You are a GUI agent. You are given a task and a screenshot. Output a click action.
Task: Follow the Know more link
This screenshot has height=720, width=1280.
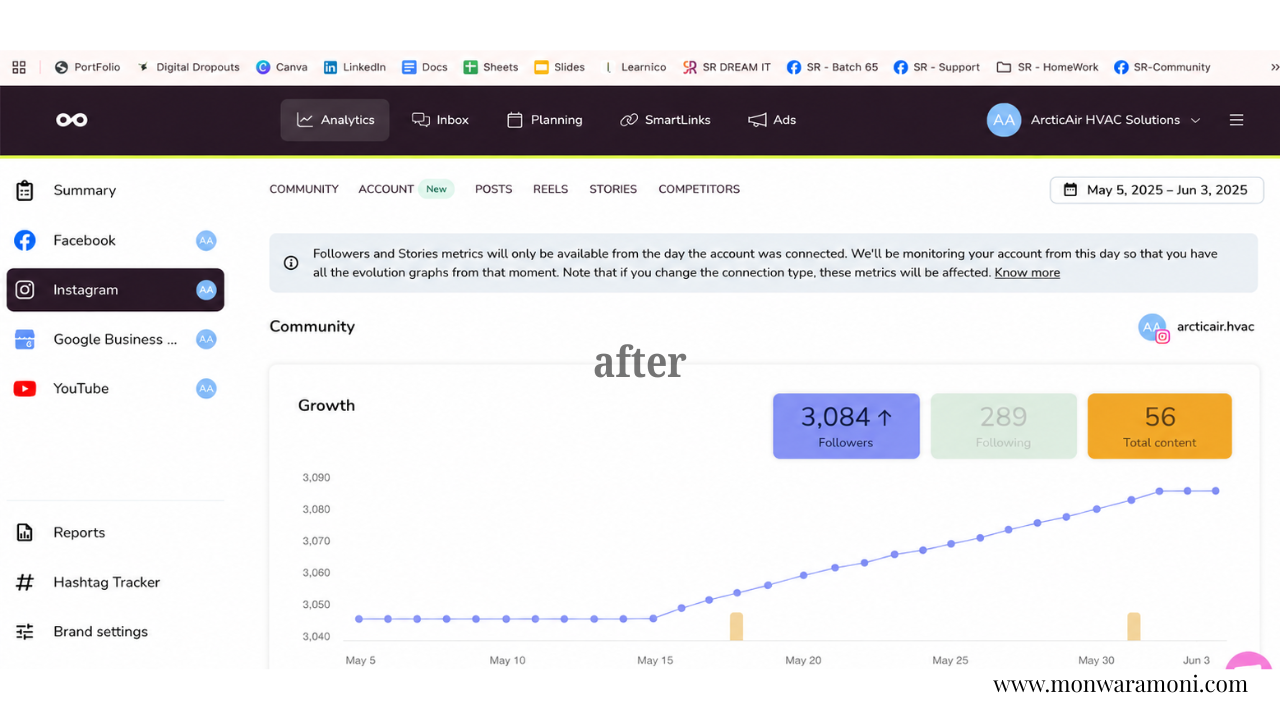point(1027,272)
